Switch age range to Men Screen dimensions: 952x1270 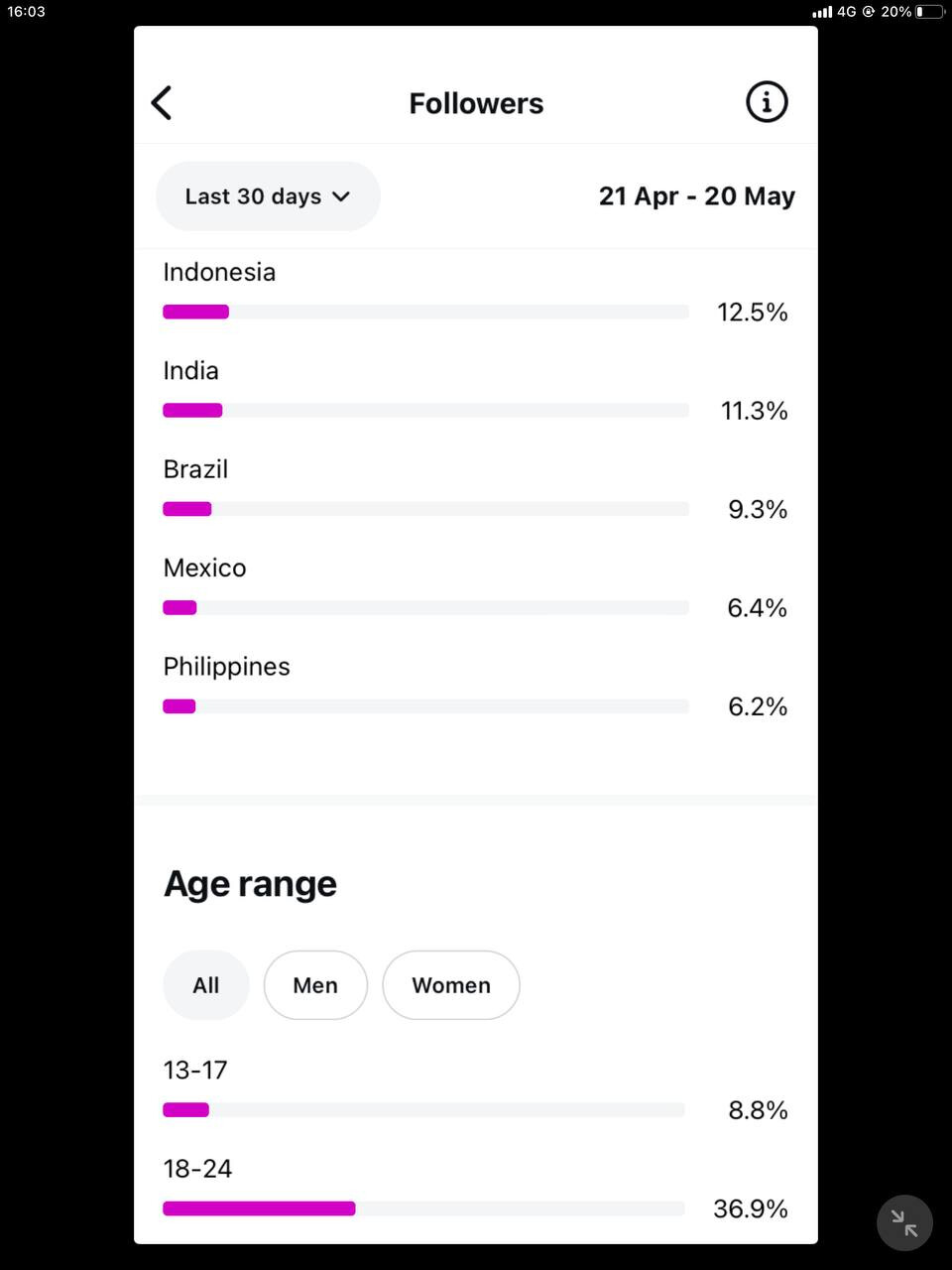coord(315,985)
